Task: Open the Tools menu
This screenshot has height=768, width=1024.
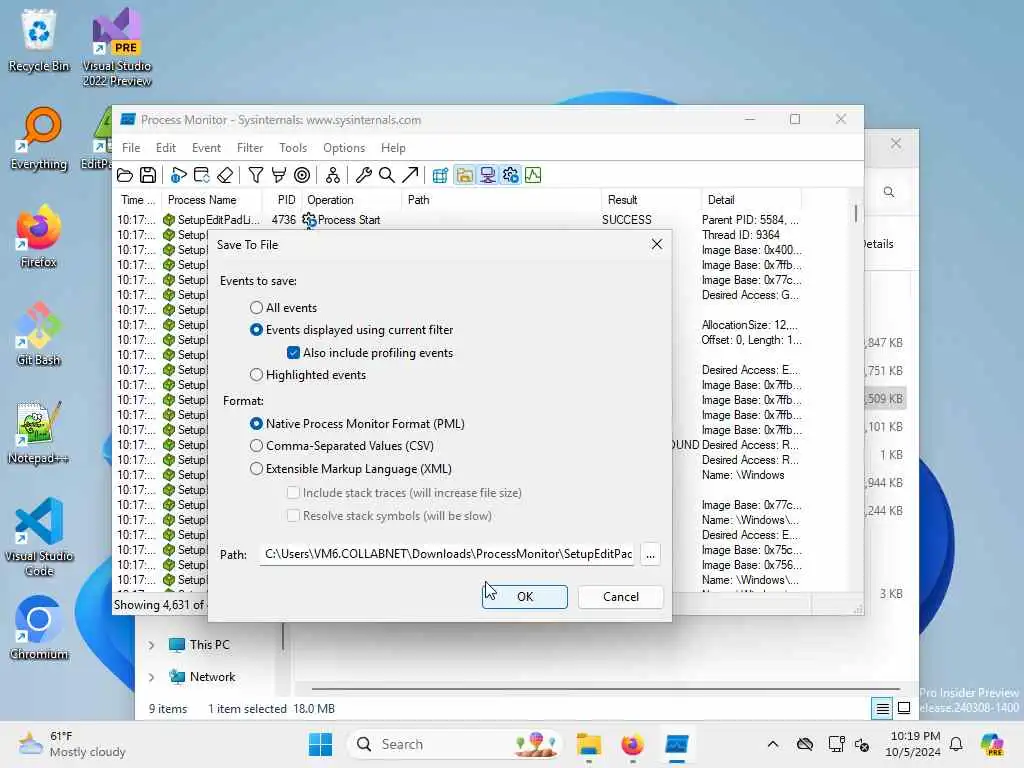Action: [x=293, y=148]
